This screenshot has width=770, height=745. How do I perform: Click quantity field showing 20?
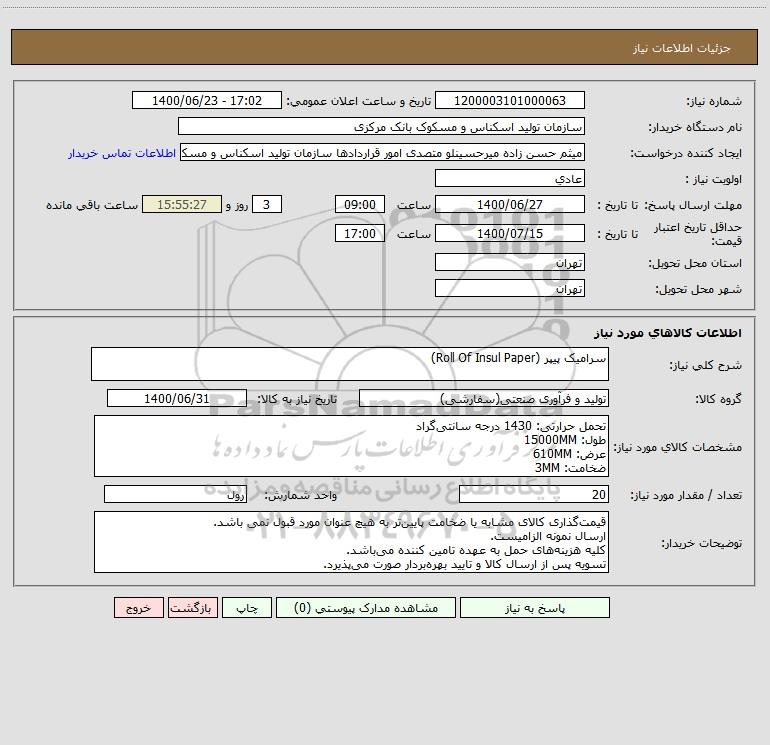[x=534, y=494]
